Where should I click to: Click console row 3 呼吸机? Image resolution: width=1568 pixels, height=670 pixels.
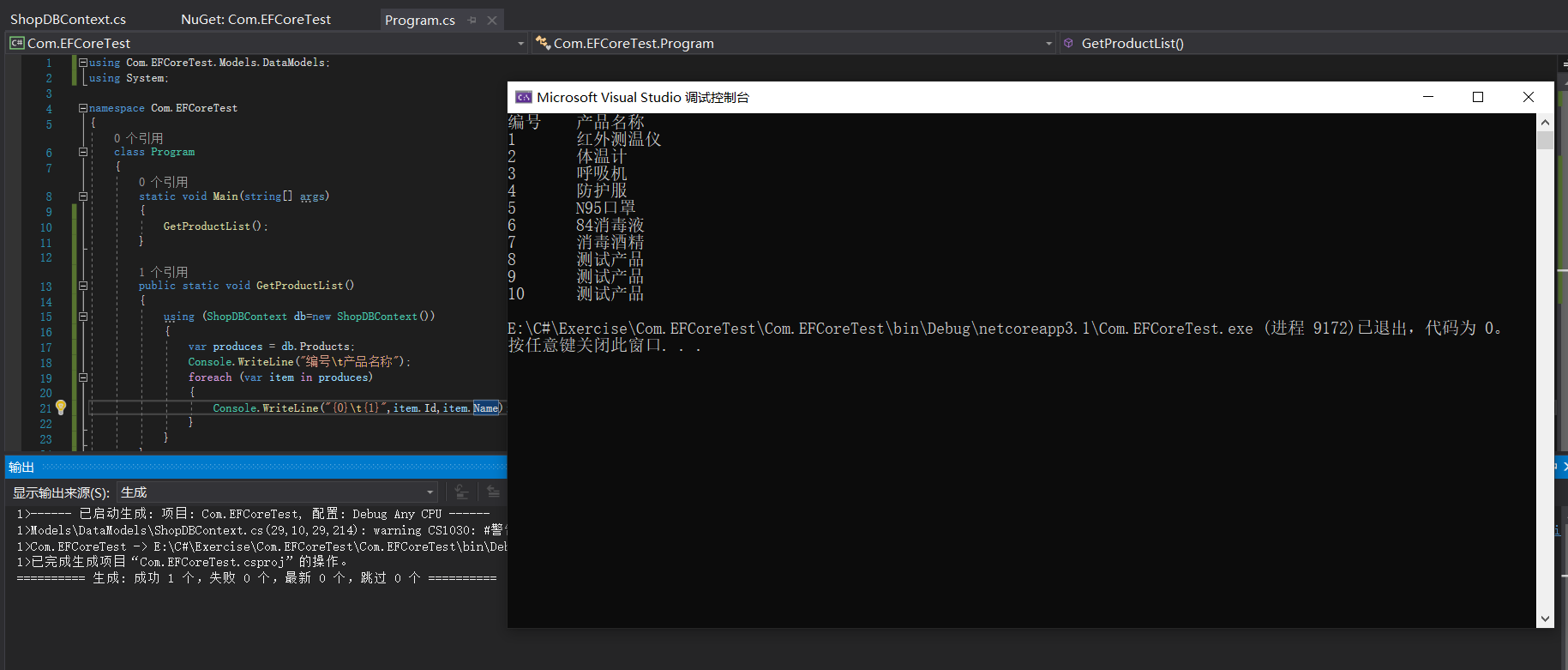click(568, 173)
